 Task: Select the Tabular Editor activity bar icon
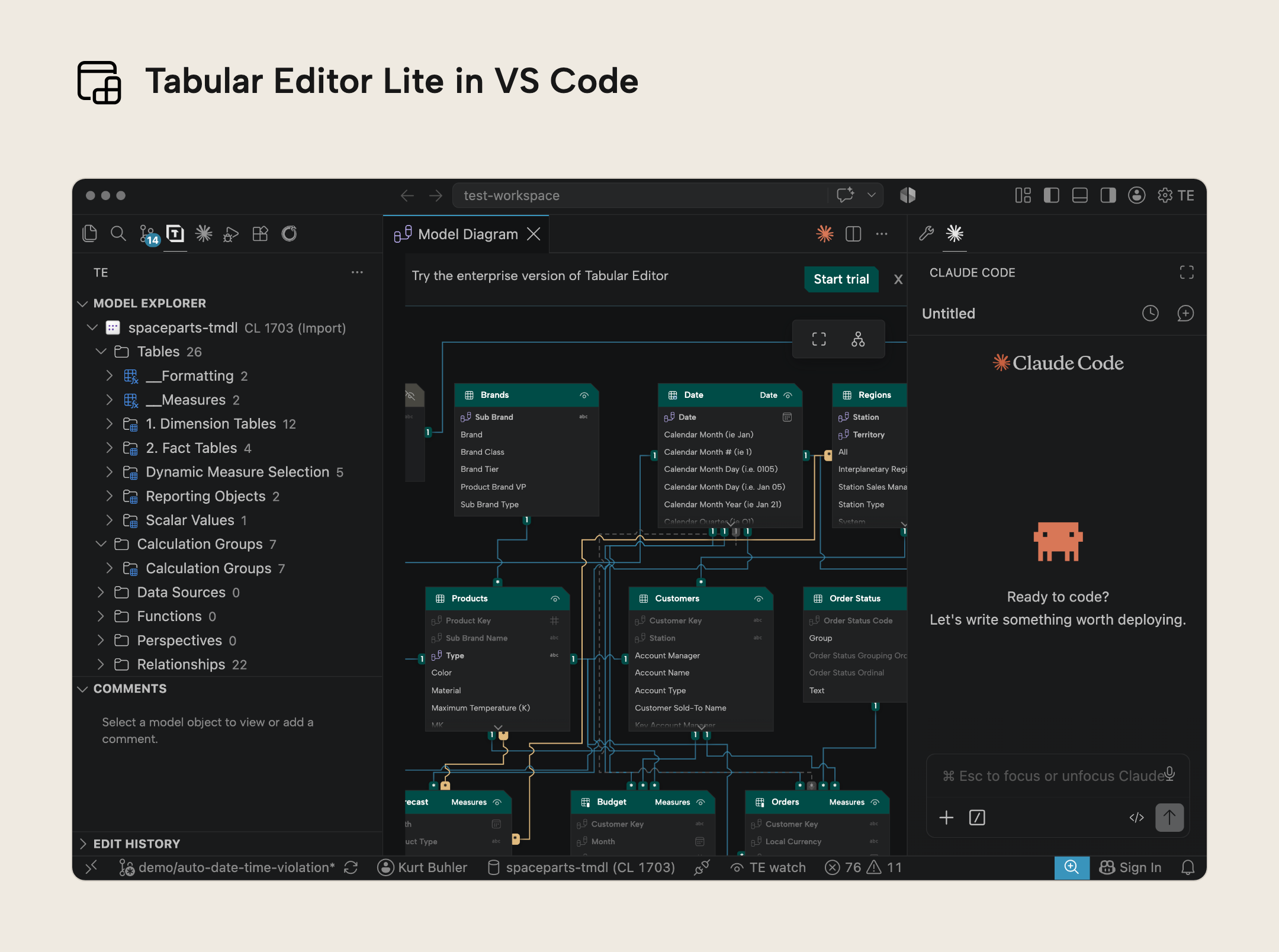[x=175, y=233]
